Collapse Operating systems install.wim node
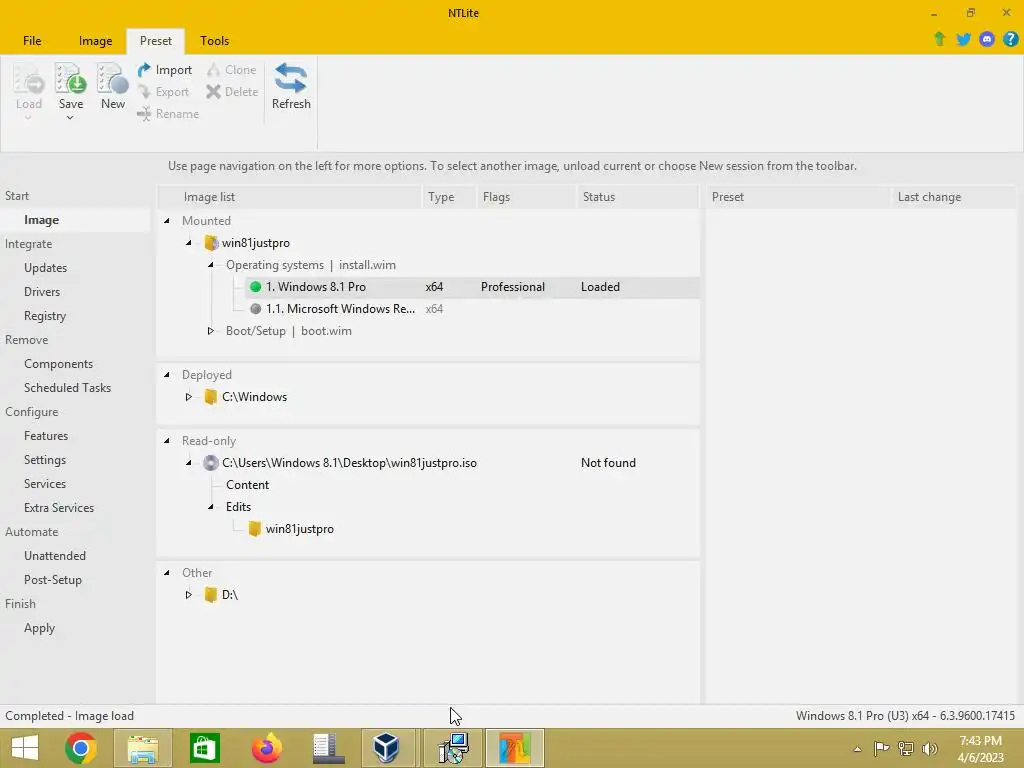1024x768 pixels. coord(210,265)
